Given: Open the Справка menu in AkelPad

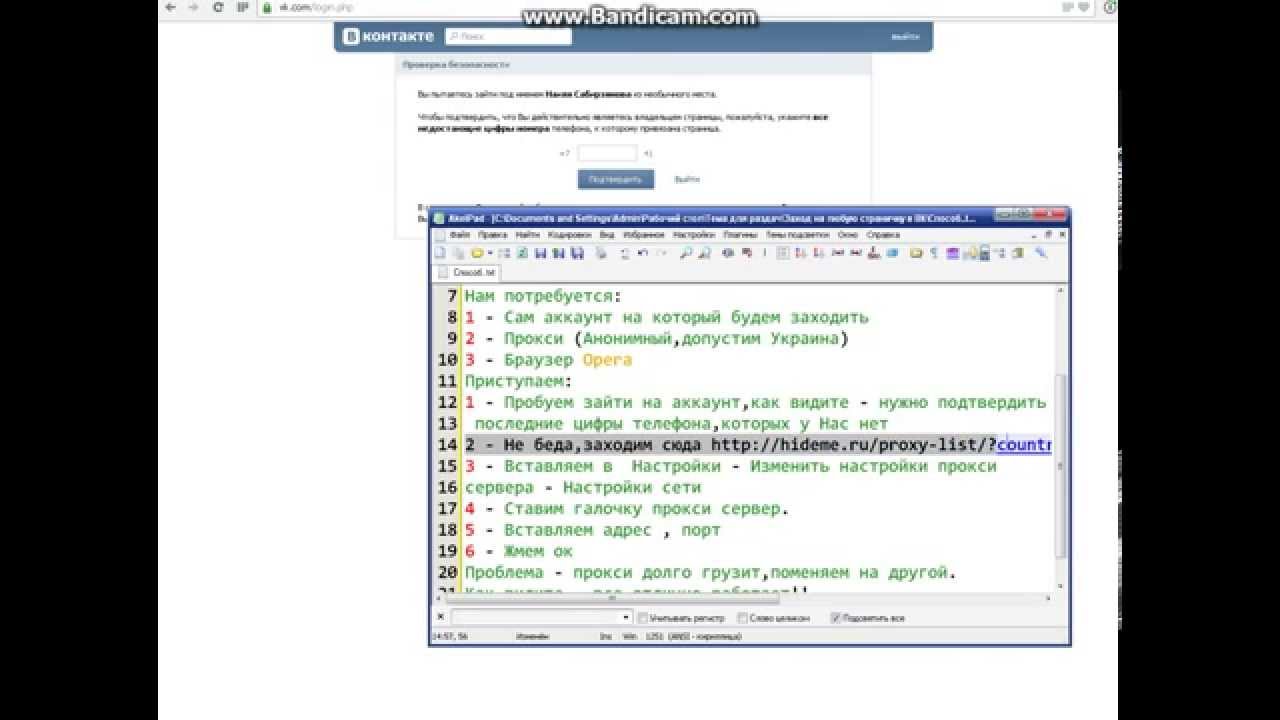Looking at the screenshot, I should (x=883, y=235).
